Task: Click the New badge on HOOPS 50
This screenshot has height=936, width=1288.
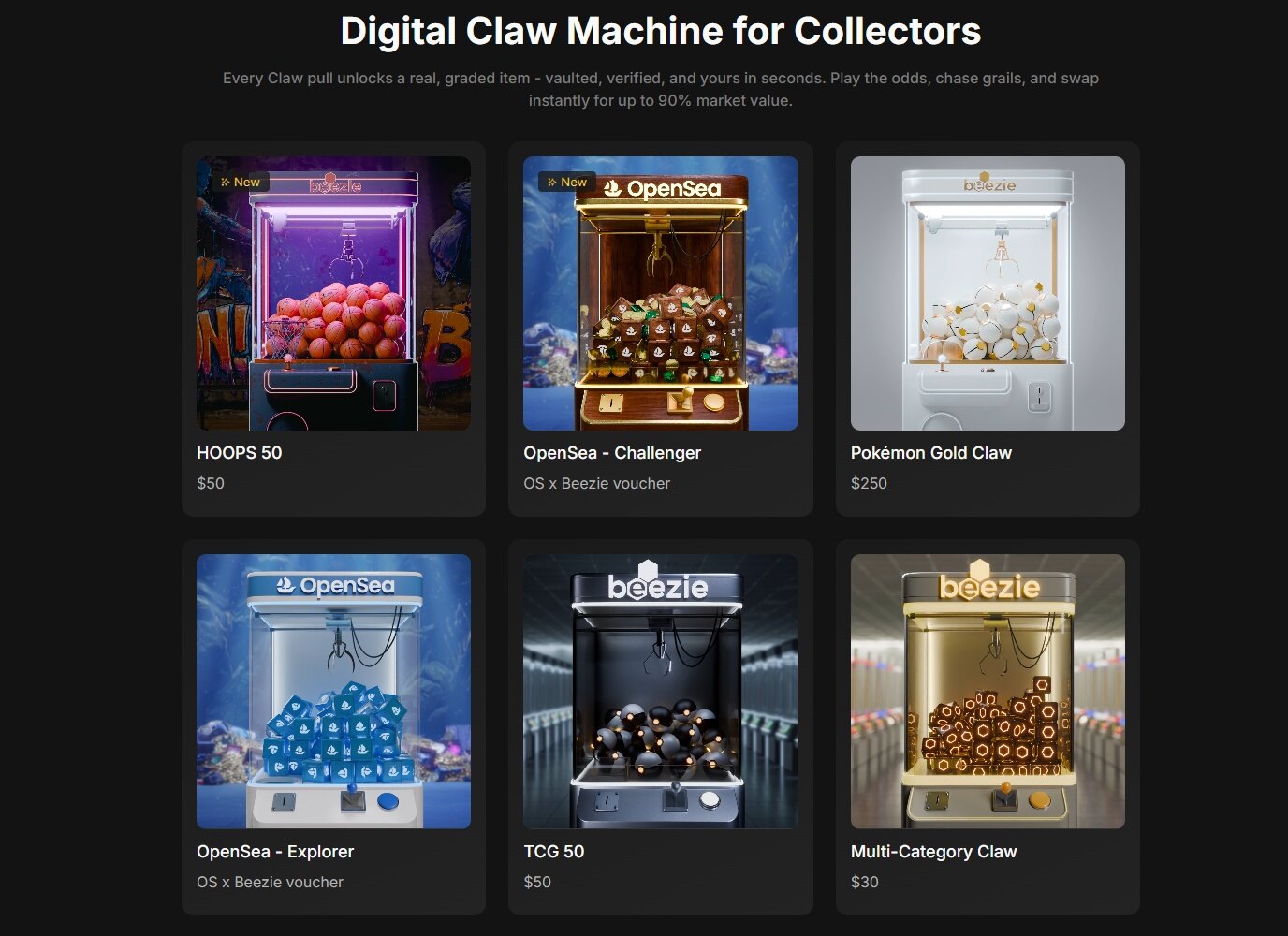Action: click(241, 182)
